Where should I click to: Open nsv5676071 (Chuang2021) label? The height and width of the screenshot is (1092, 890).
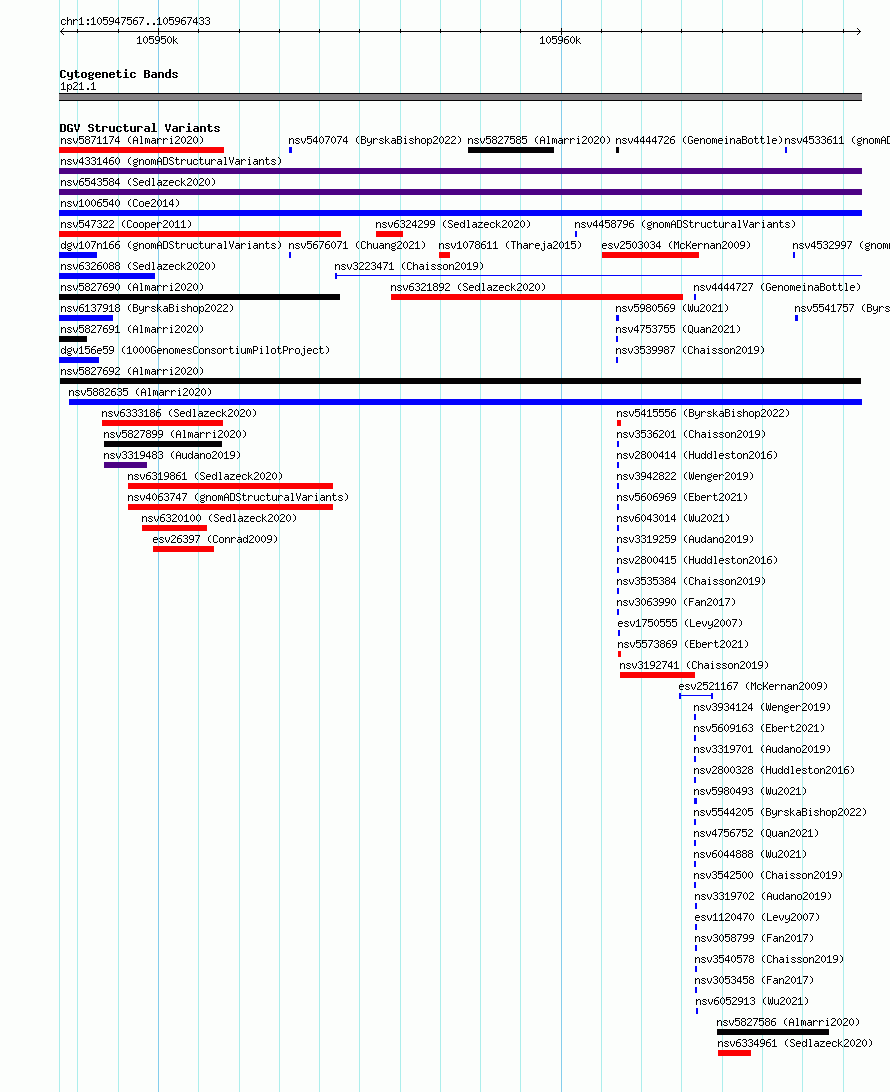(357, 245)
